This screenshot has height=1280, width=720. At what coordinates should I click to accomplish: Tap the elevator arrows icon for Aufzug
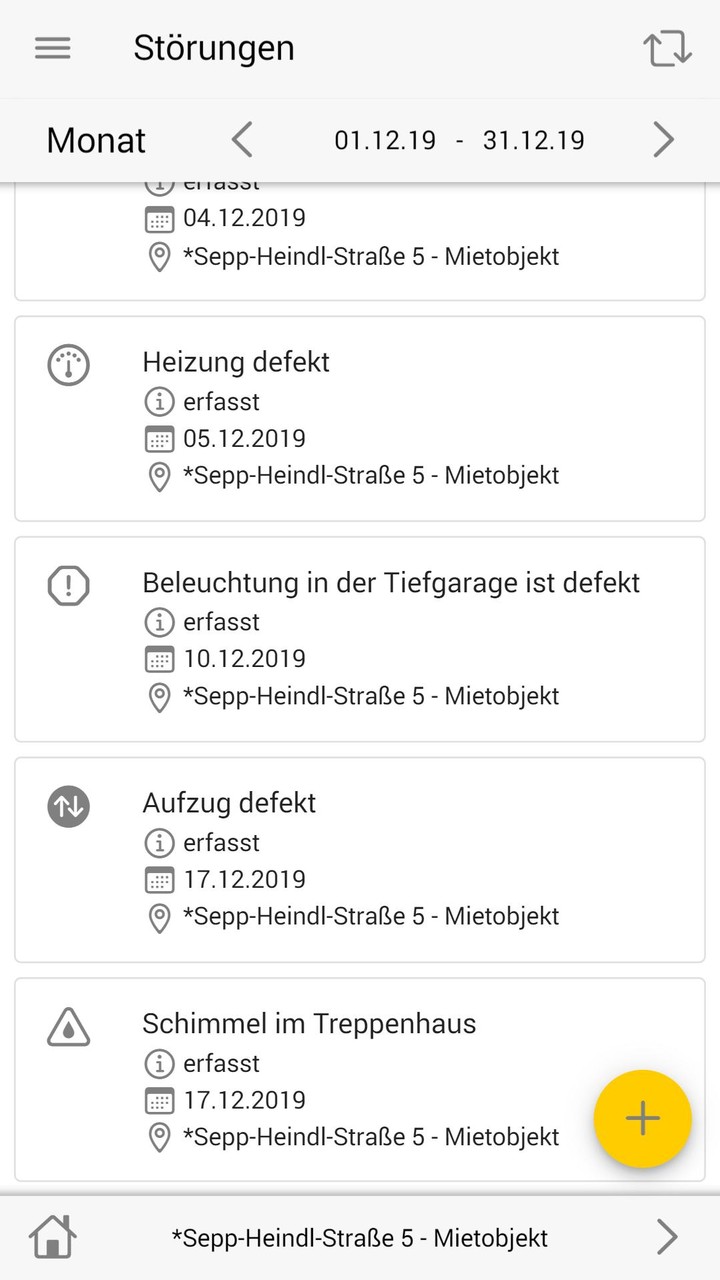(69, 806)
